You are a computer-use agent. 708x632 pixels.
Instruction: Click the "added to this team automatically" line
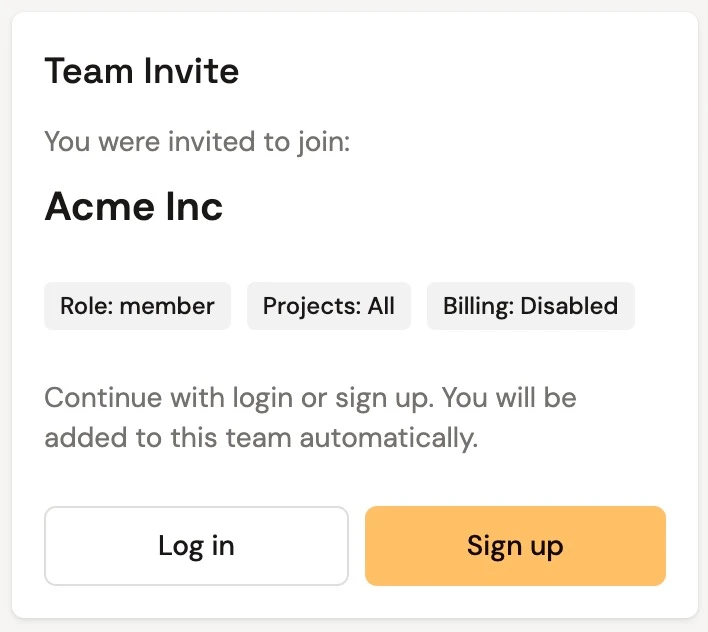261,438
